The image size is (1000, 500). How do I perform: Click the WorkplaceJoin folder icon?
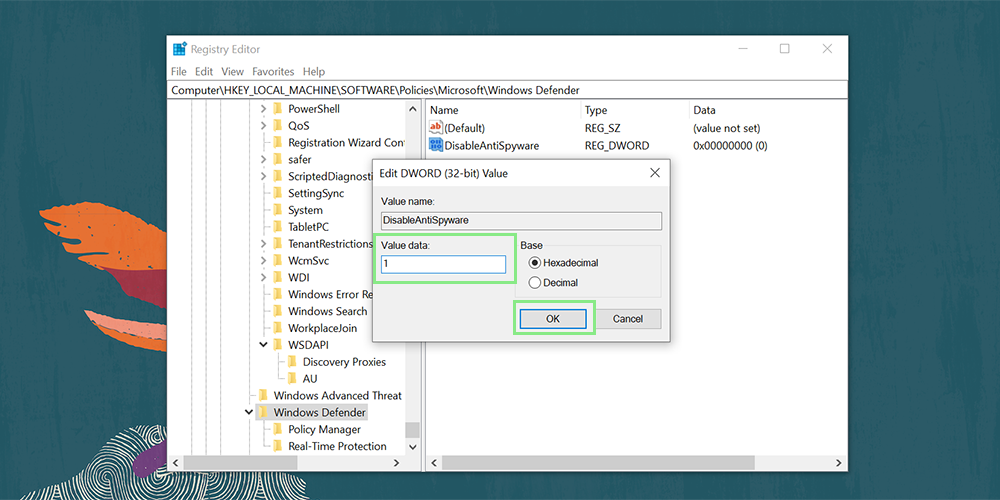click(277, 328)
